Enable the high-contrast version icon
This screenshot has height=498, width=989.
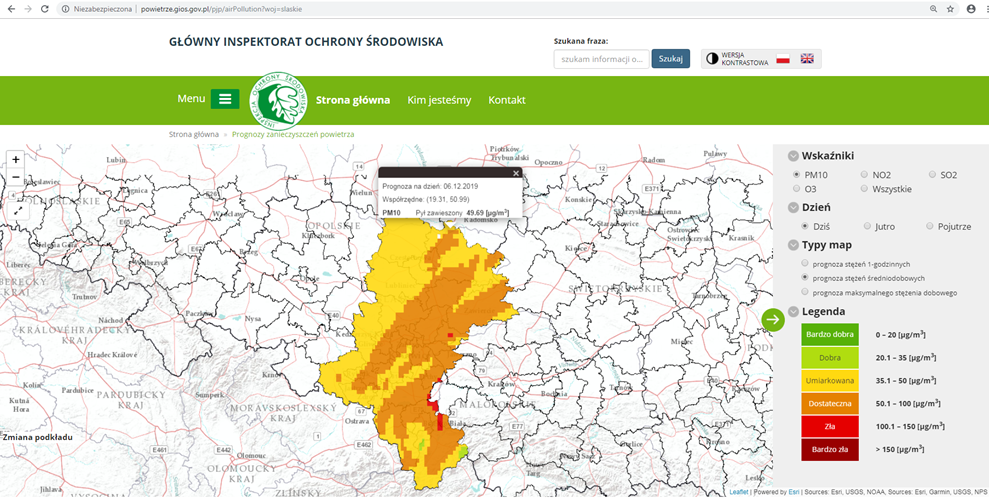[x=713, y=59]
